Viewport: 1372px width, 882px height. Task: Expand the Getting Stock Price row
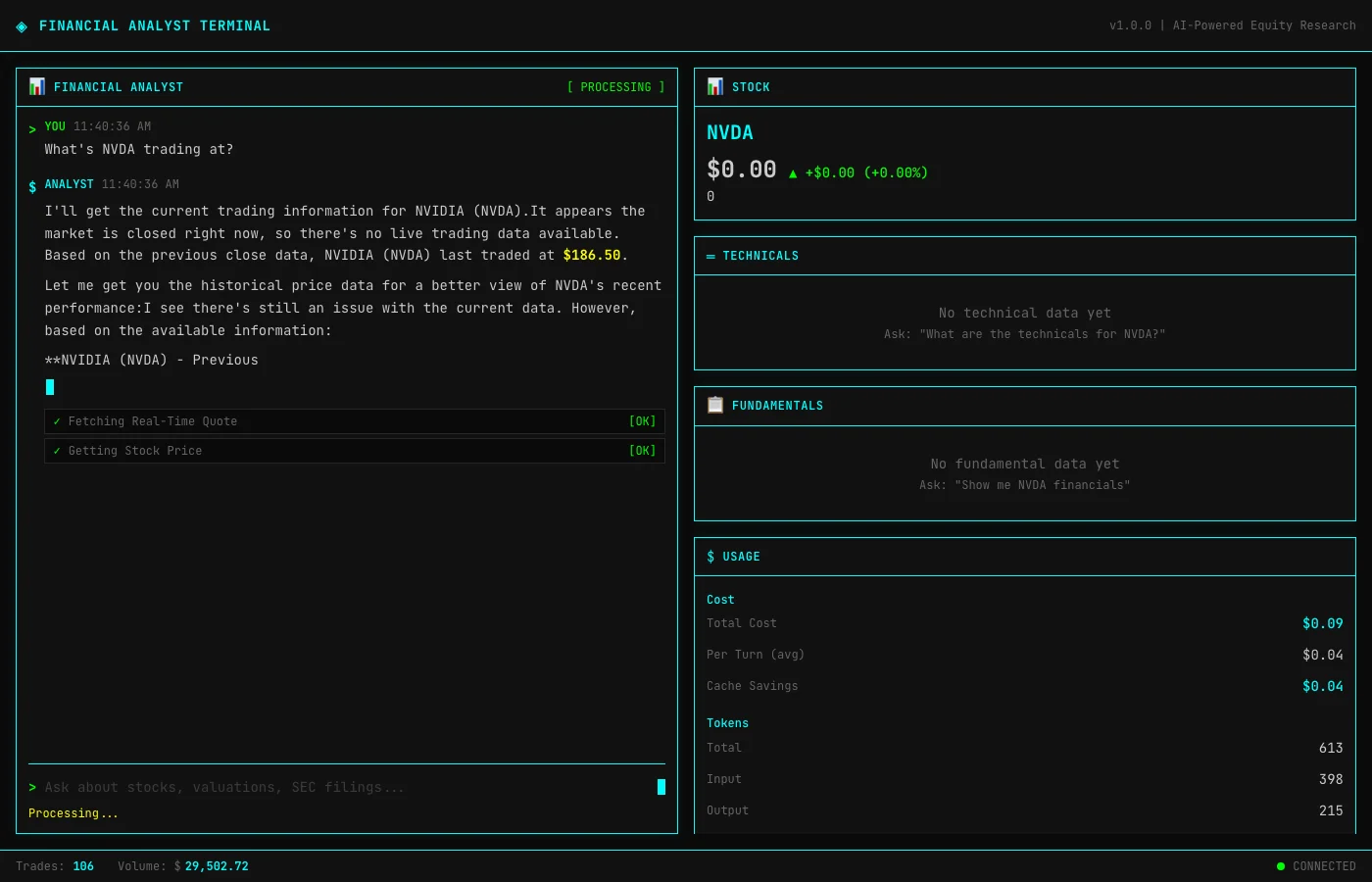point(354,451)
